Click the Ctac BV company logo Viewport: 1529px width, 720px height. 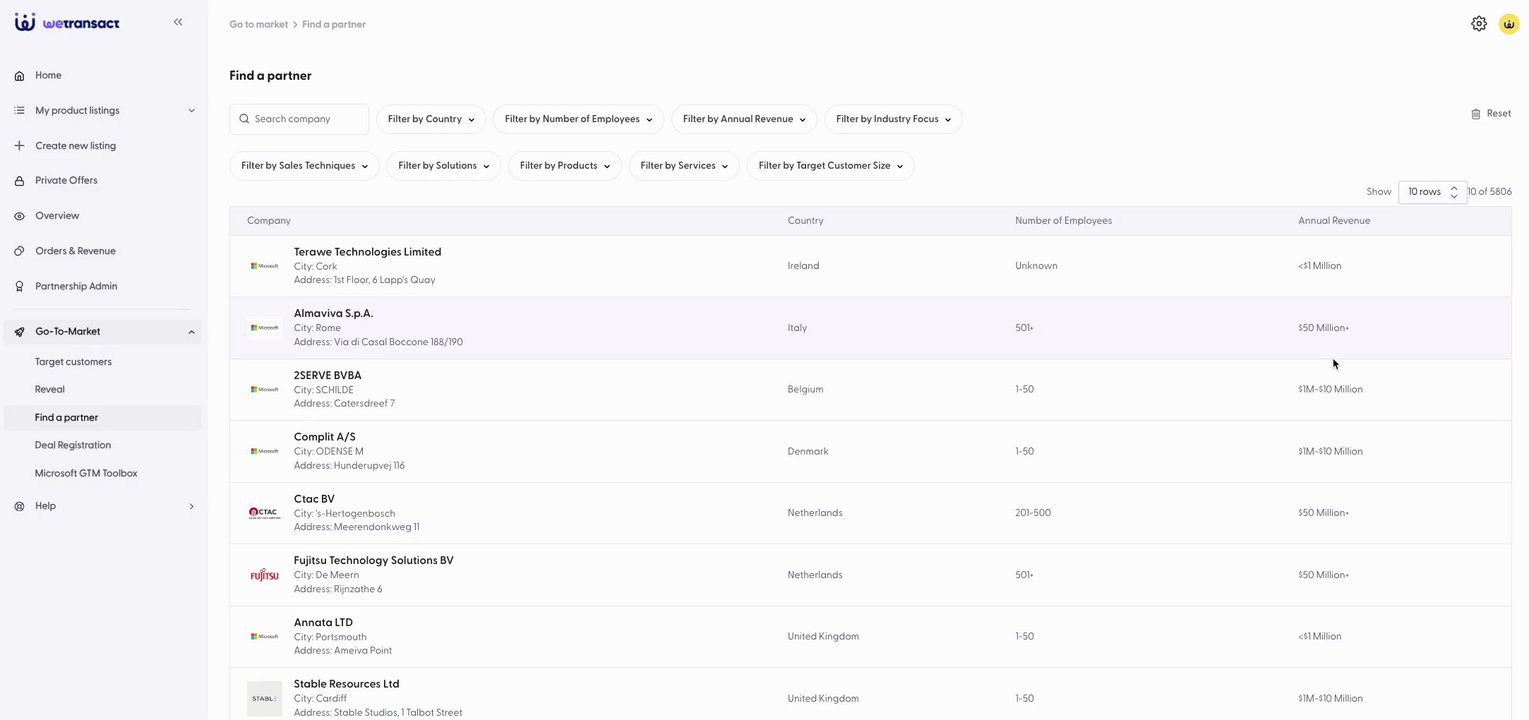[264, 513]
